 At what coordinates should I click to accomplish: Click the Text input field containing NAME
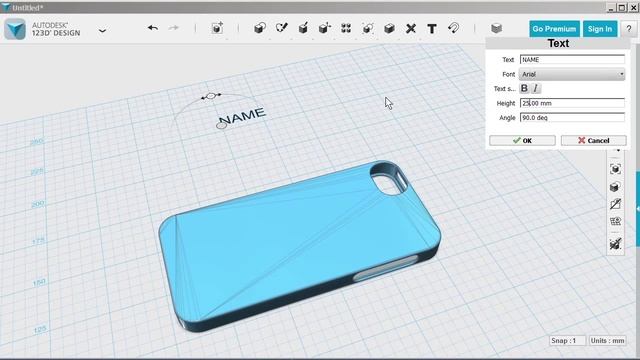(572, 60)
